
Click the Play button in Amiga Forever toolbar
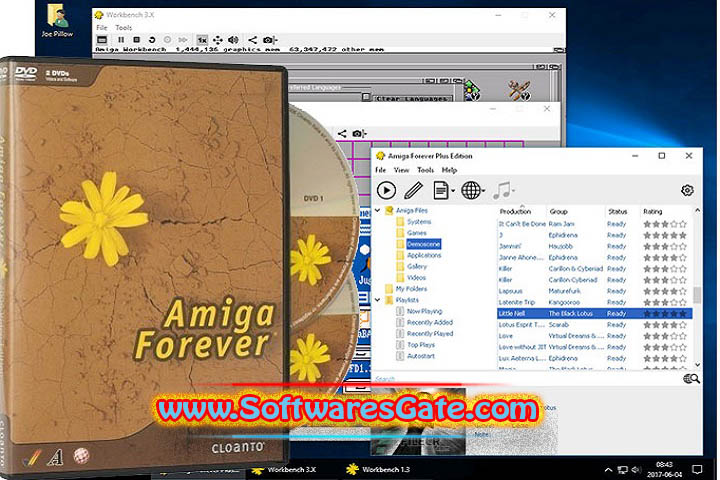pos(386,190)
